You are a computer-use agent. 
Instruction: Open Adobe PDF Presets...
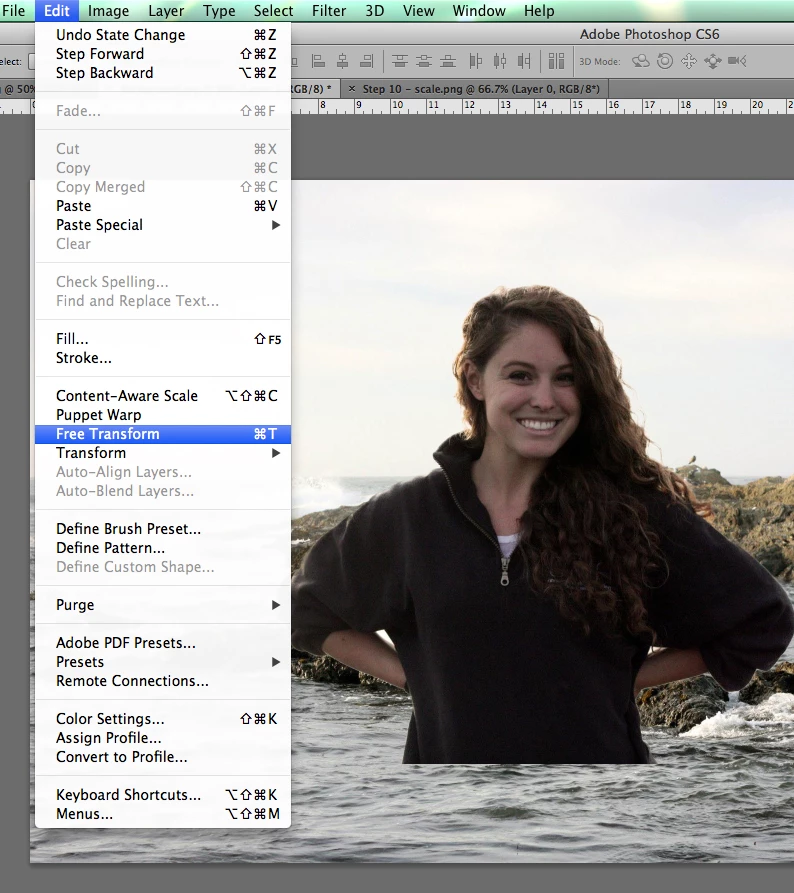pyautogui.click(x=163, y=642)
